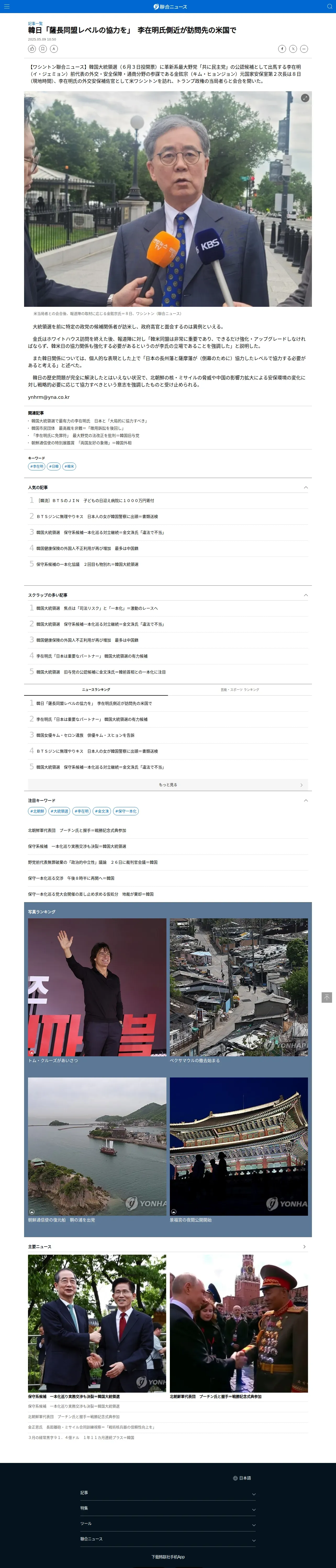Image resolution: width=336 pixels, height=1568 pixels.
Task: Open the more share options icon
Action: [304, 49]
